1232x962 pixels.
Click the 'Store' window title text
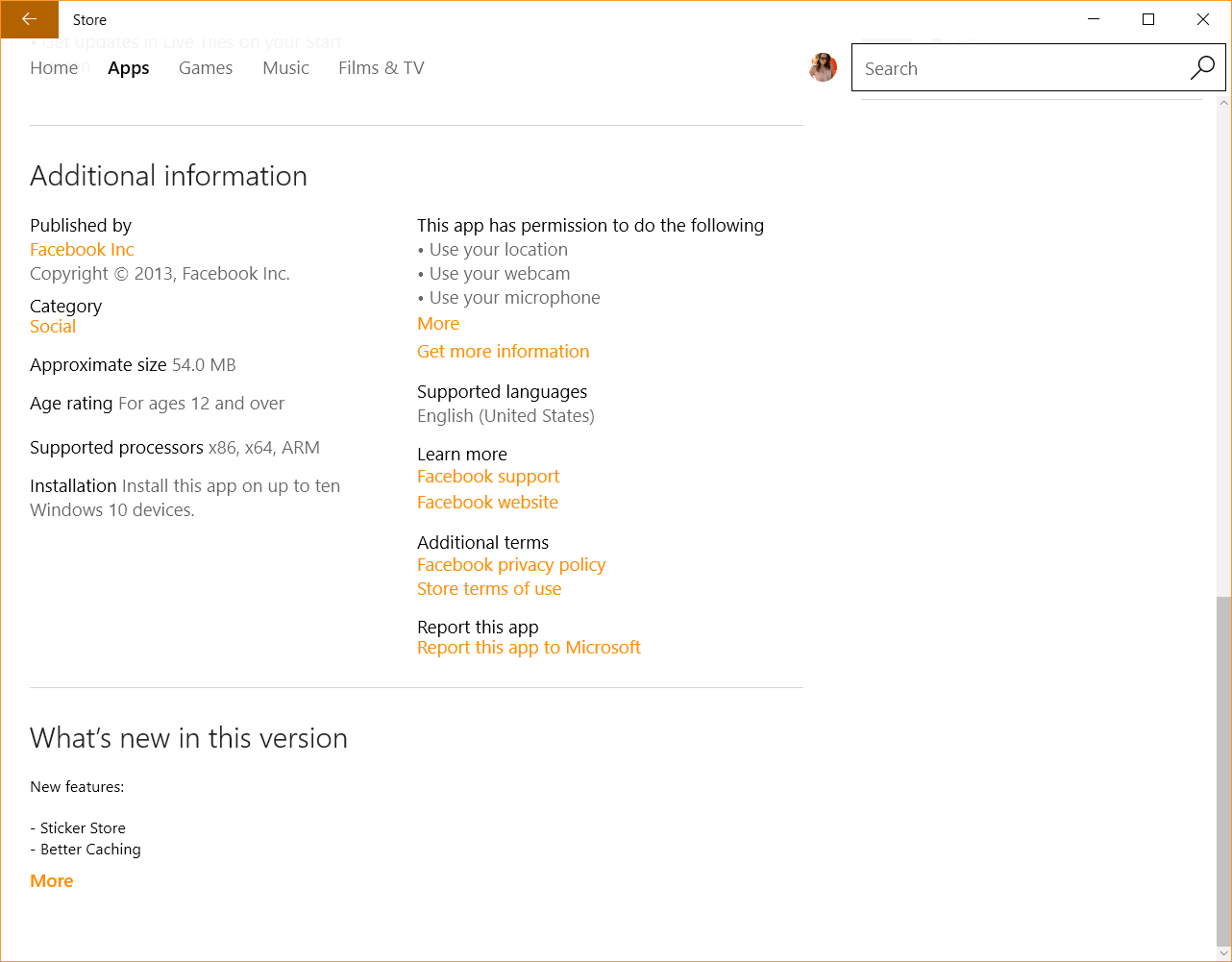point(89,19)
